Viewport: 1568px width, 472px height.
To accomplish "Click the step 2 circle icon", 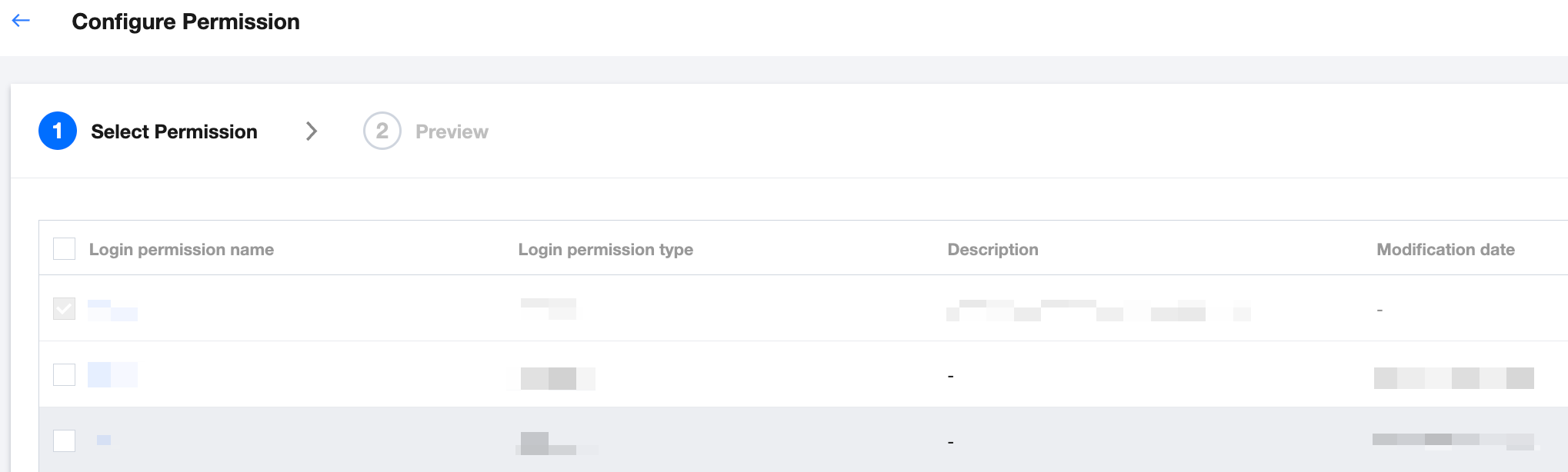I will (x=382, y=131).
